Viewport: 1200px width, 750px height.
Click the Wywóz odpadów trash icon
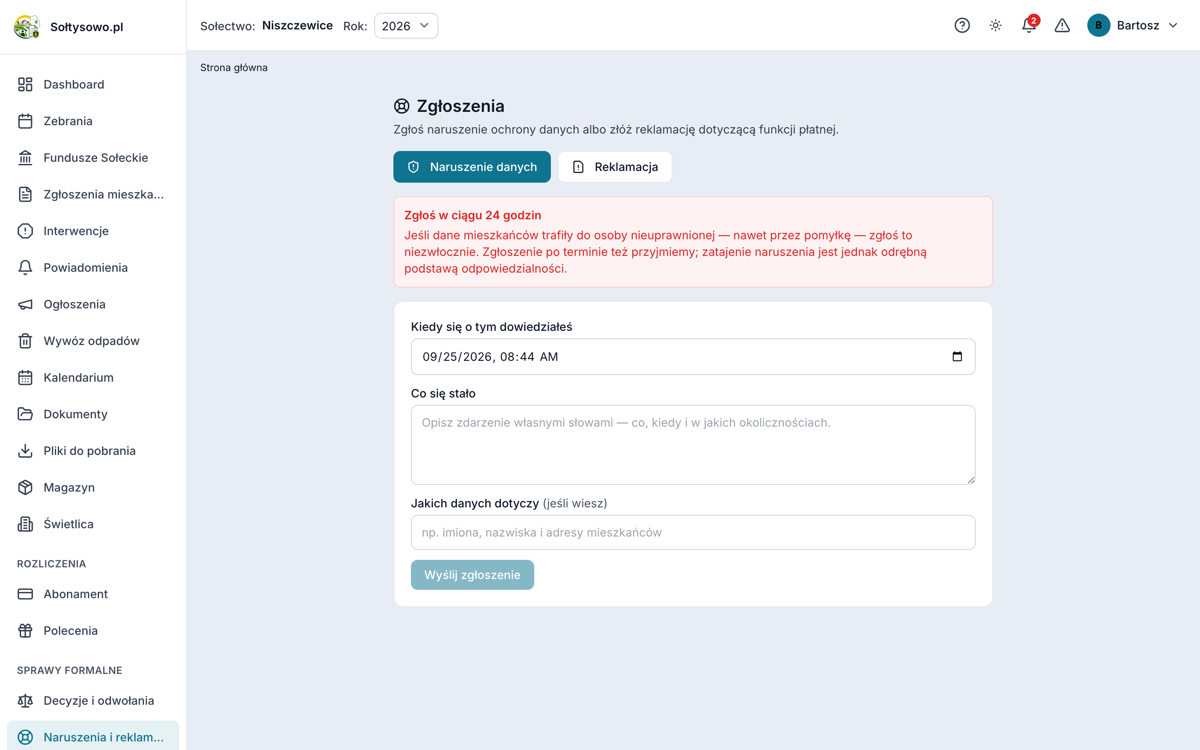(25, 341)
